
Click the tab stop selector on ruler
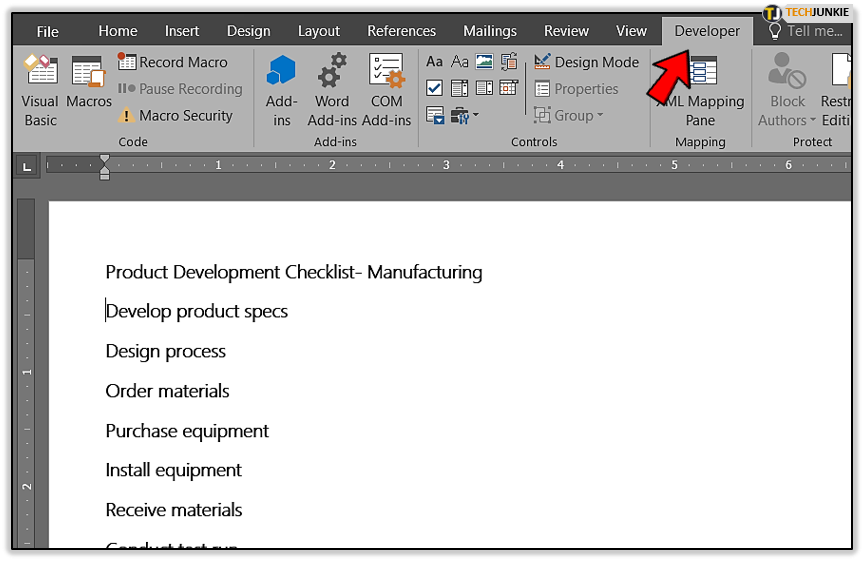(x=26, y=165)
